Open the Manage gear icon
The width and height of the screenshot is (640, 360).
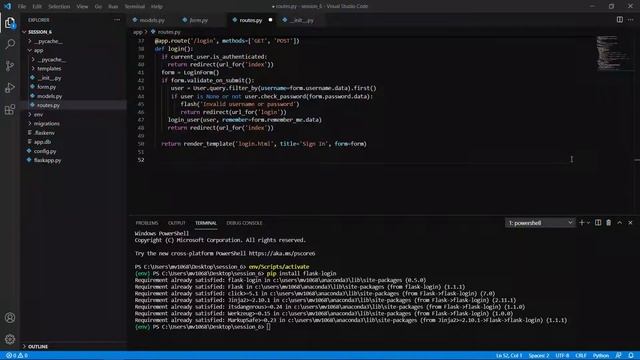pyautogui.click(x=10, y=339)
